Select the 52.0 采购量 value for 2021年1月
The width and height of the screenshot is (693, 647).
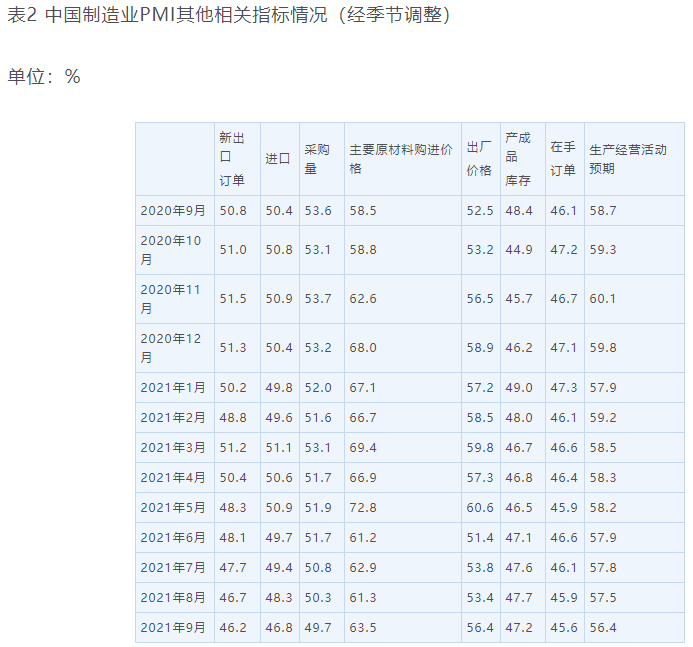point(318,388)
